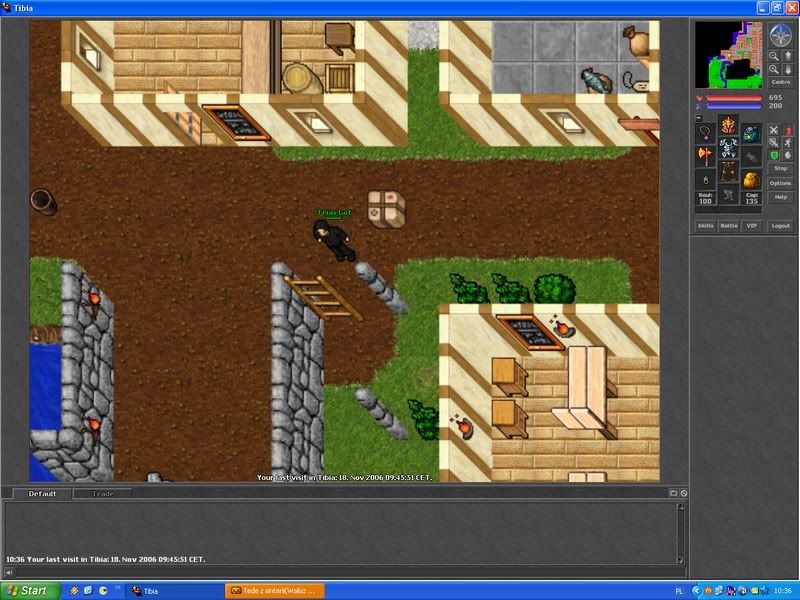Click the blue mana bar
This screenshot has width=800, height=600.
pyautogui.click(x=734, y=106)
